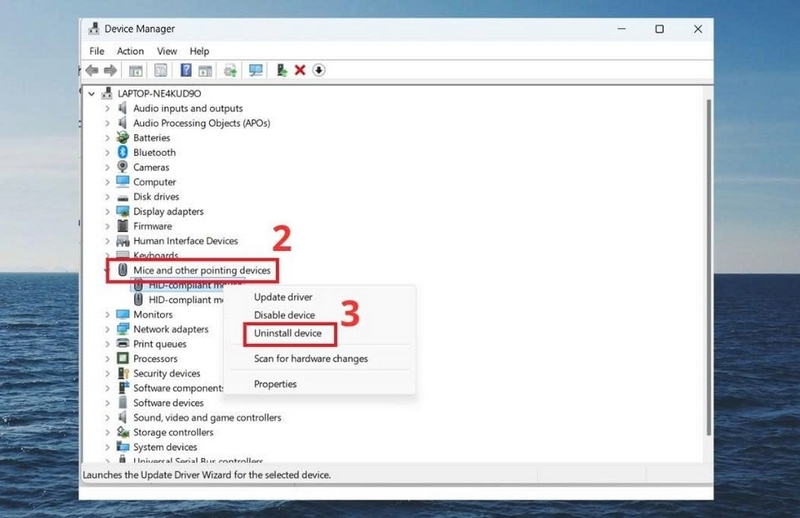
Task: Click the Cameras webcam icon
Action: tap(122, 167)
